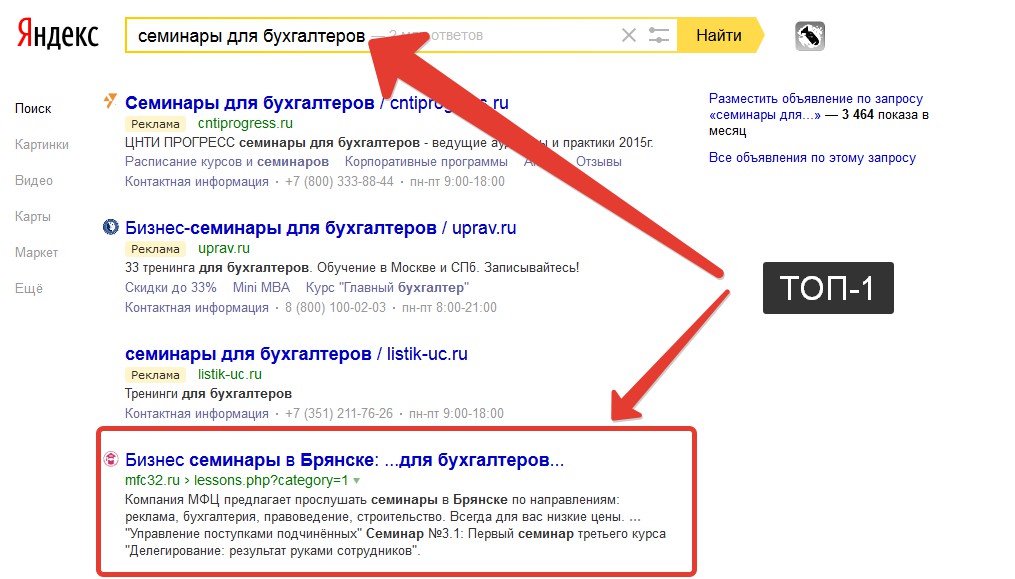Open Отзывы sitelink of cntiprogress ad
The width and height of the screenshot is (1015, 579).
(599, 162)
